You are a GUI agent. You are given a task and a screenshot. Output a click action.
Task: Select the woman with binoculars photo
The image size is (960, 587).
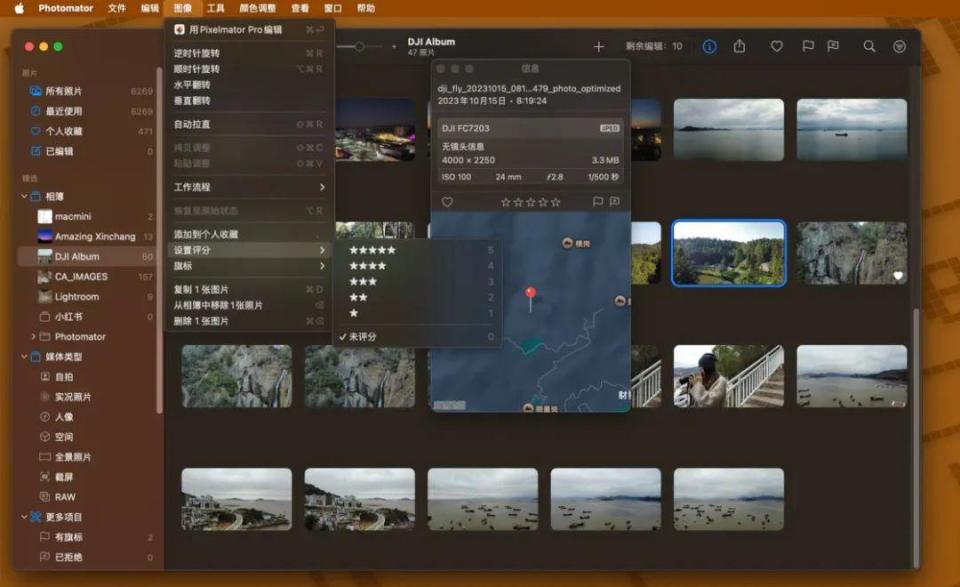click(x=729, y=376)
